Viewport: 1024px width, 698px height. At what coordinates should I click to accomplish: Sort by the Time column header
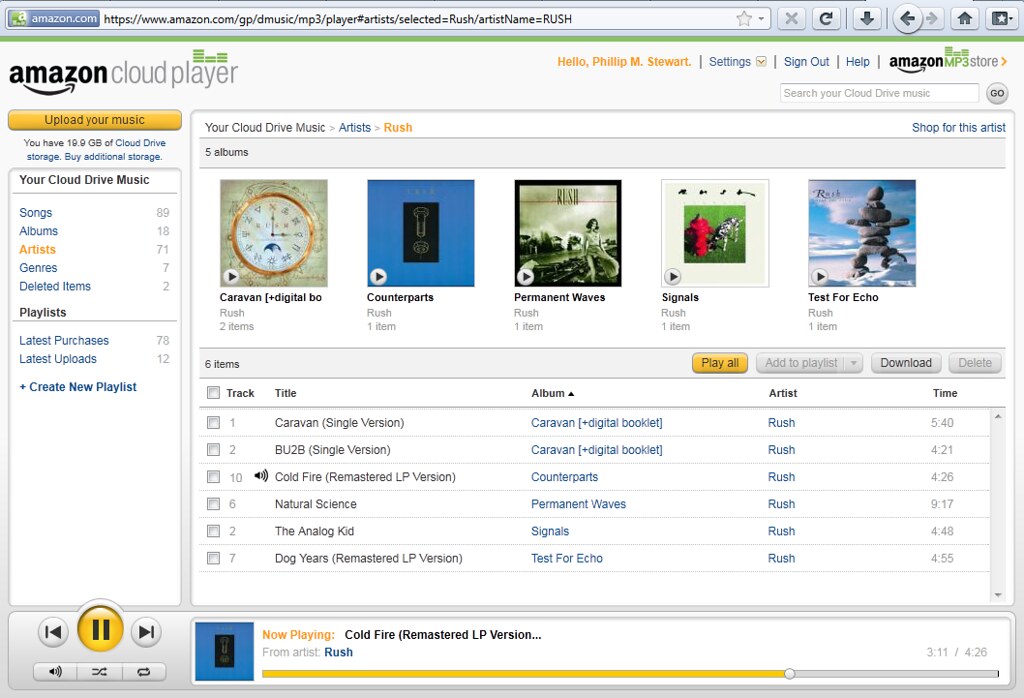pos(944,393)
